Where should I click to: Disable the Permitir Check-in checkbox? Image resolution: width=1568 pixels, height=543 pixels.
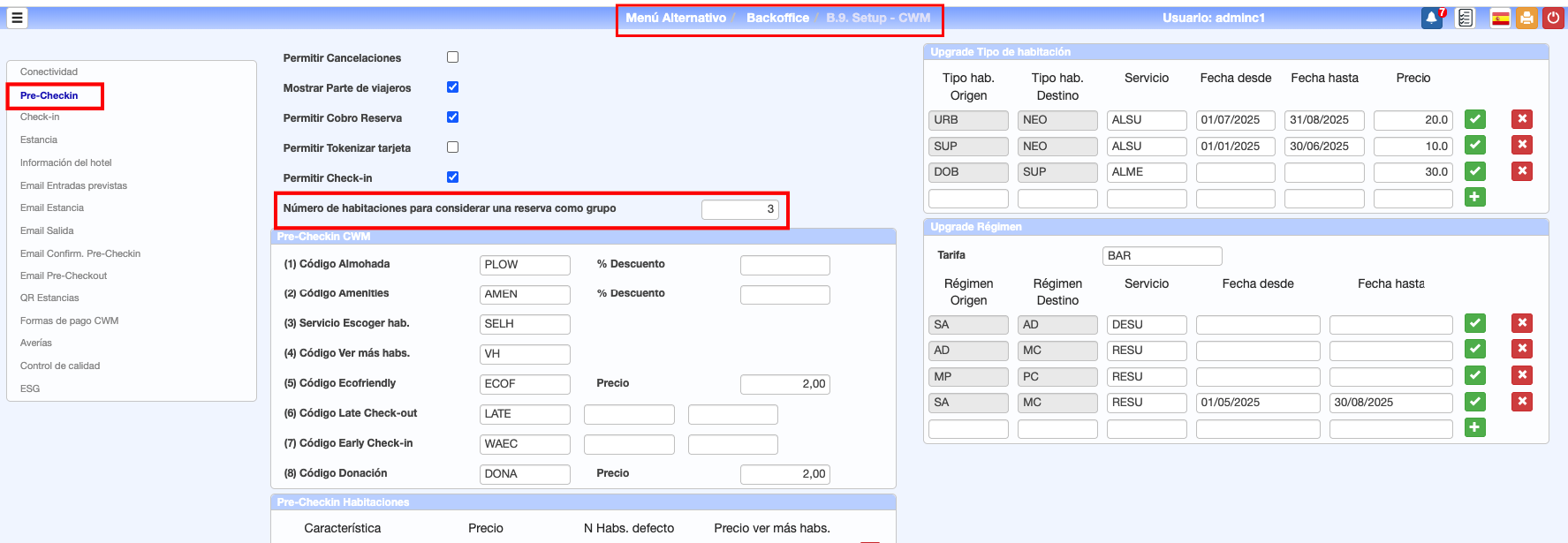pos(452,177)
